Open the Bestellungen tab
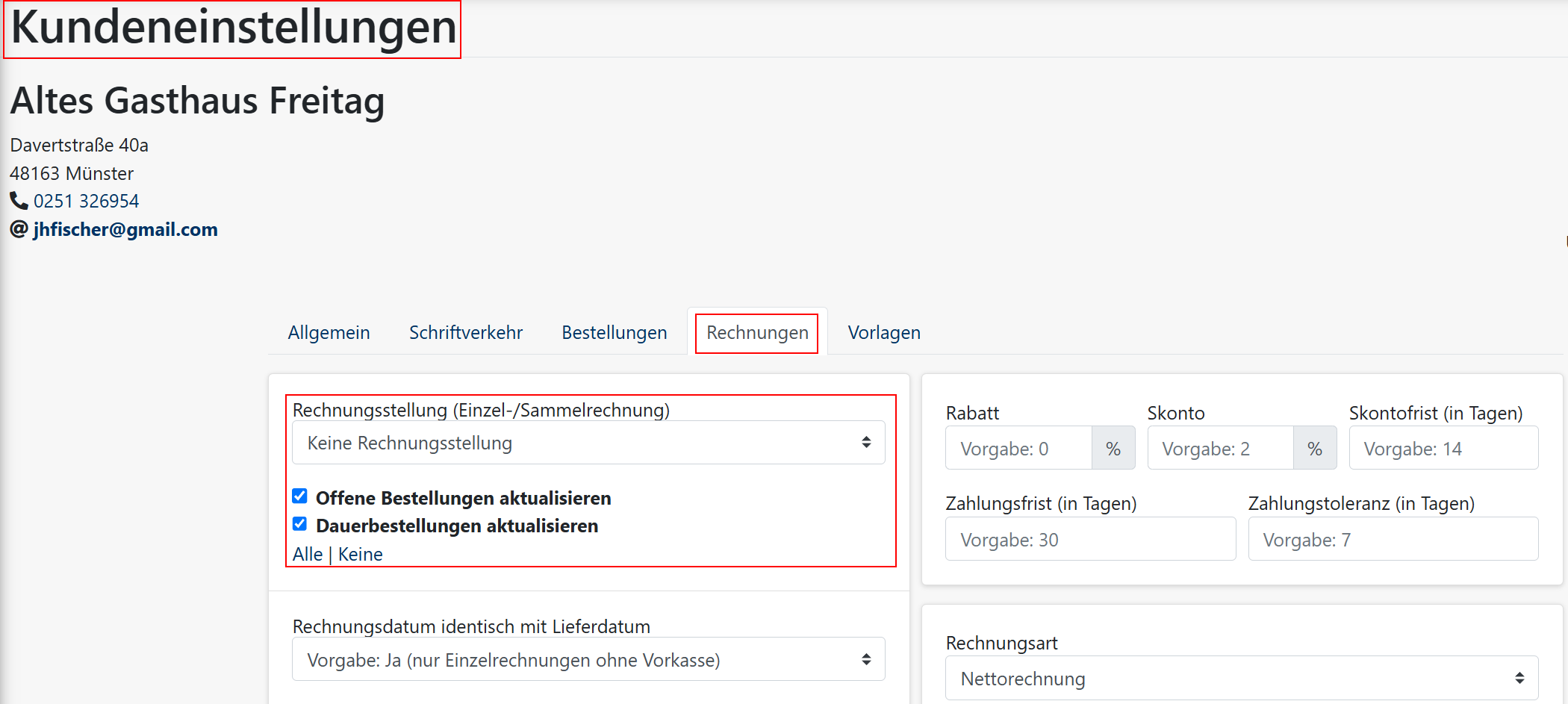The width and height of the screenshot is (1568, 704). point(615,332)
